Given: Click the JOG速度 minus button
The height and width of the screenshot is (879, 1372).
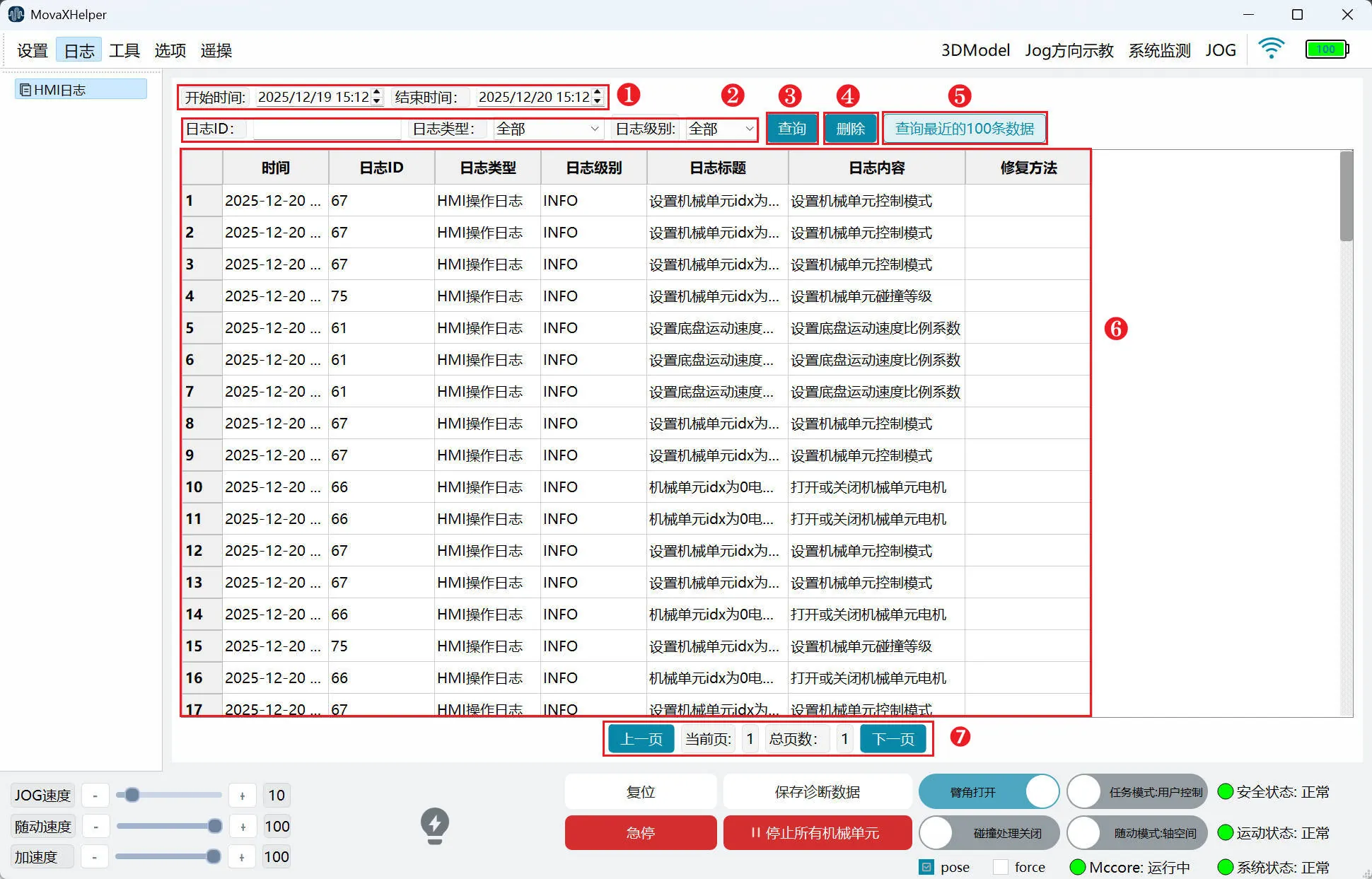Looking at the screenshot, I should click(95, 796).
